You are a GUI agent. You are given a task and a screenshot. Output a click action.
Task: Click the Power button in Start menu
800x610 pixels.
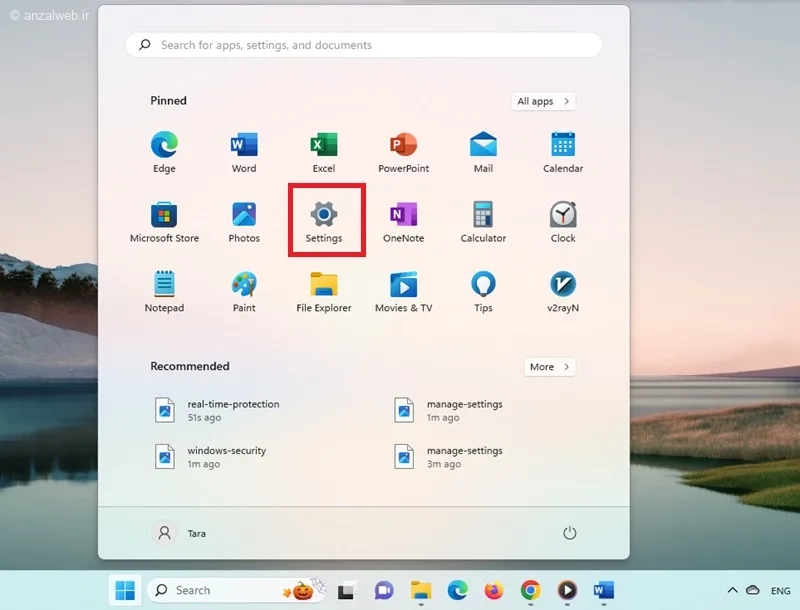[570, 533]
